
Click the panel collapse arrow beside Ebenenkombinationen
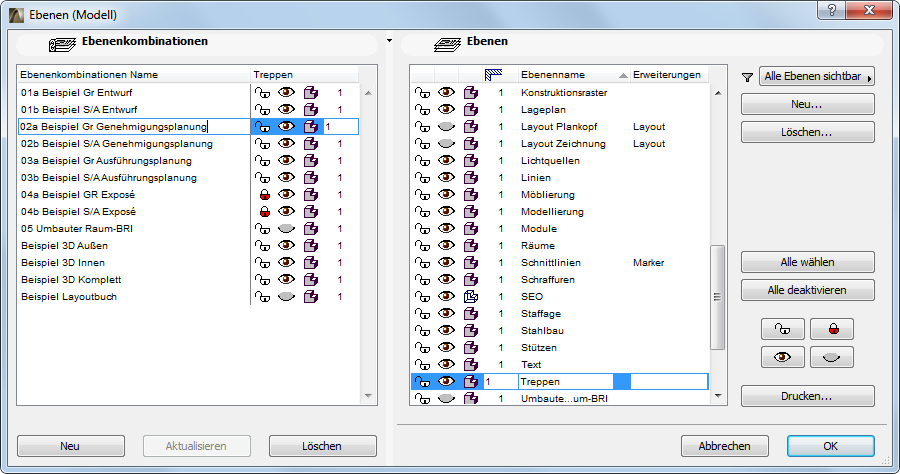tap(389, 41)
